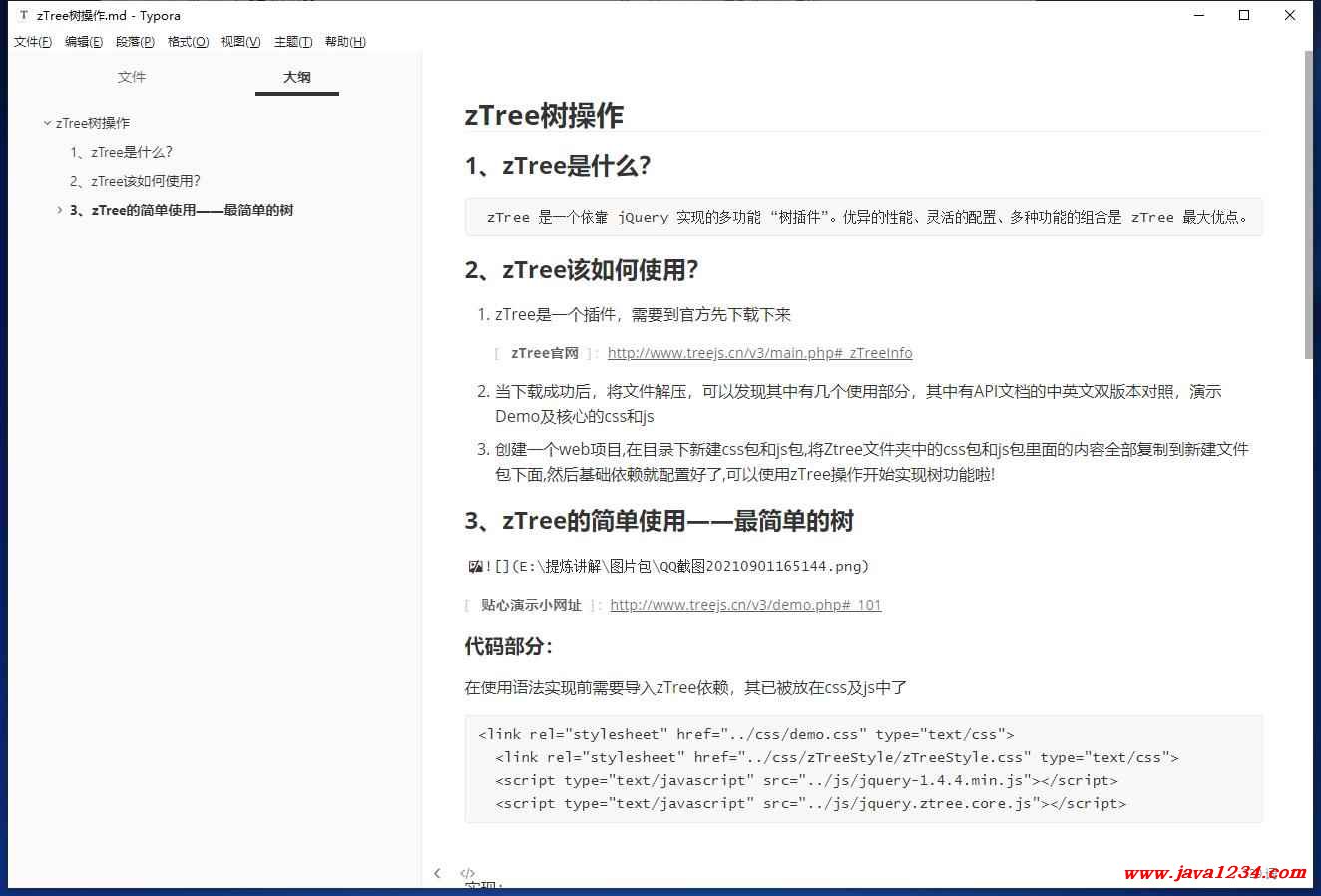This screenshot has width=1321, height=896.
Task: Open the 格式(O) menu
Action: point(188,42)
